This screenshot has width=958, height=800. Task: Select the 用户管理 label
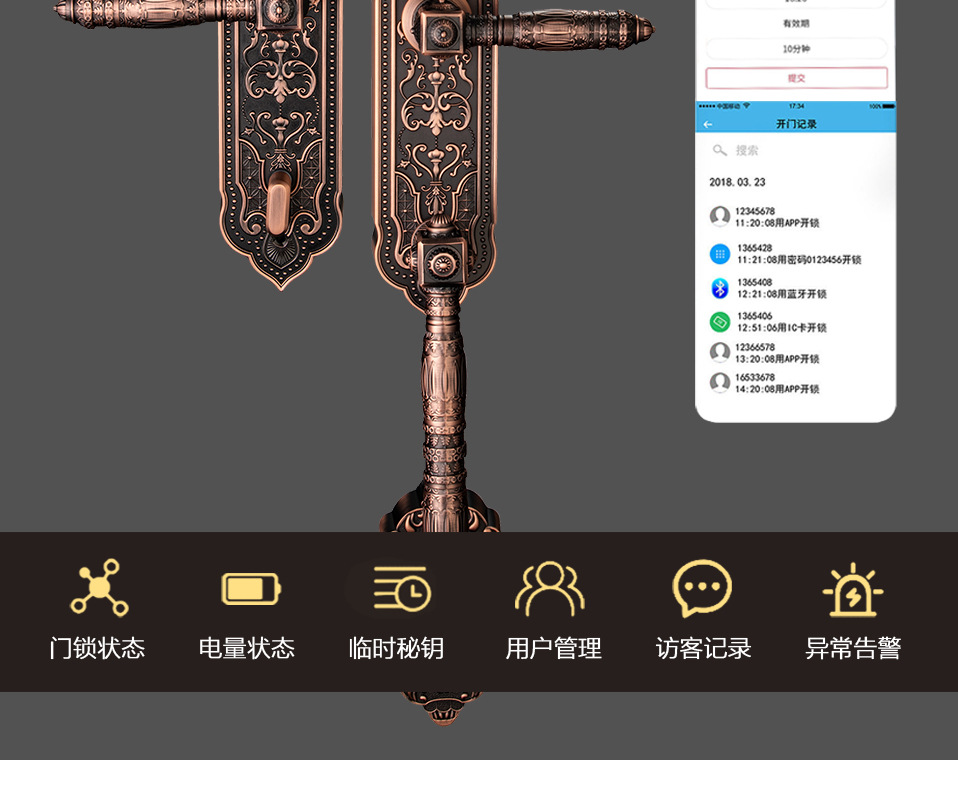click(x=554, y=648)
